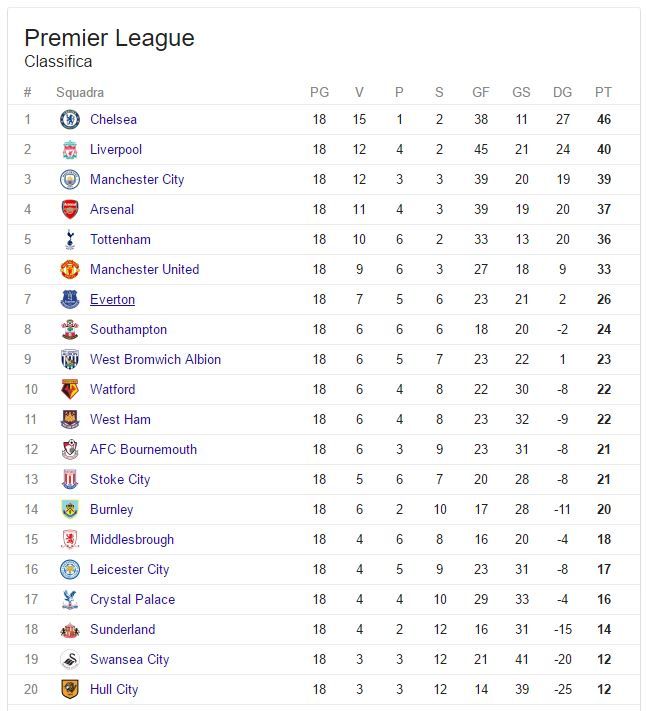The height and width of the screenshot is (711, 646).
Task: Open the West Bromwich Albion link
Action: (155, 359)
